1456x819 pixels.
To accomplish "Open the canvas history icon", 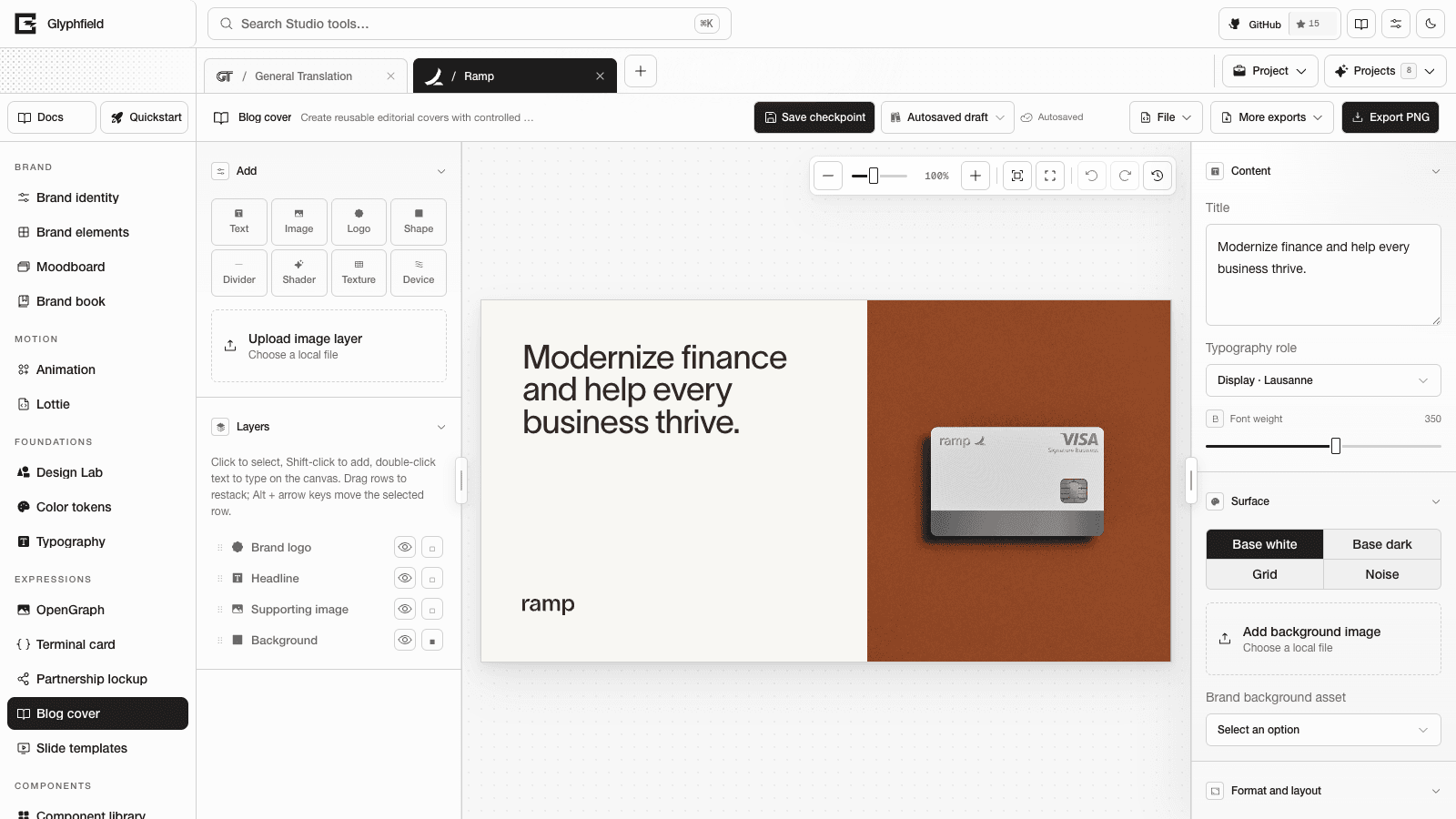I will click(x=1158, y=176).
